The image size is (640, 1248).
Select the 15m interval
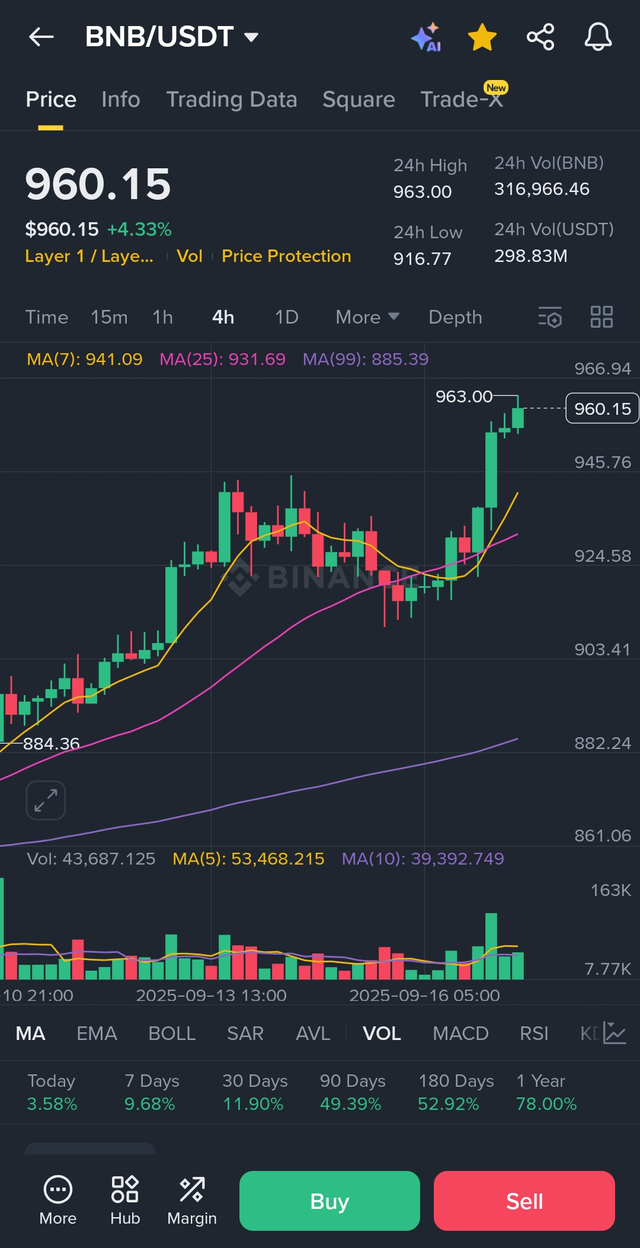click(109, 317)
